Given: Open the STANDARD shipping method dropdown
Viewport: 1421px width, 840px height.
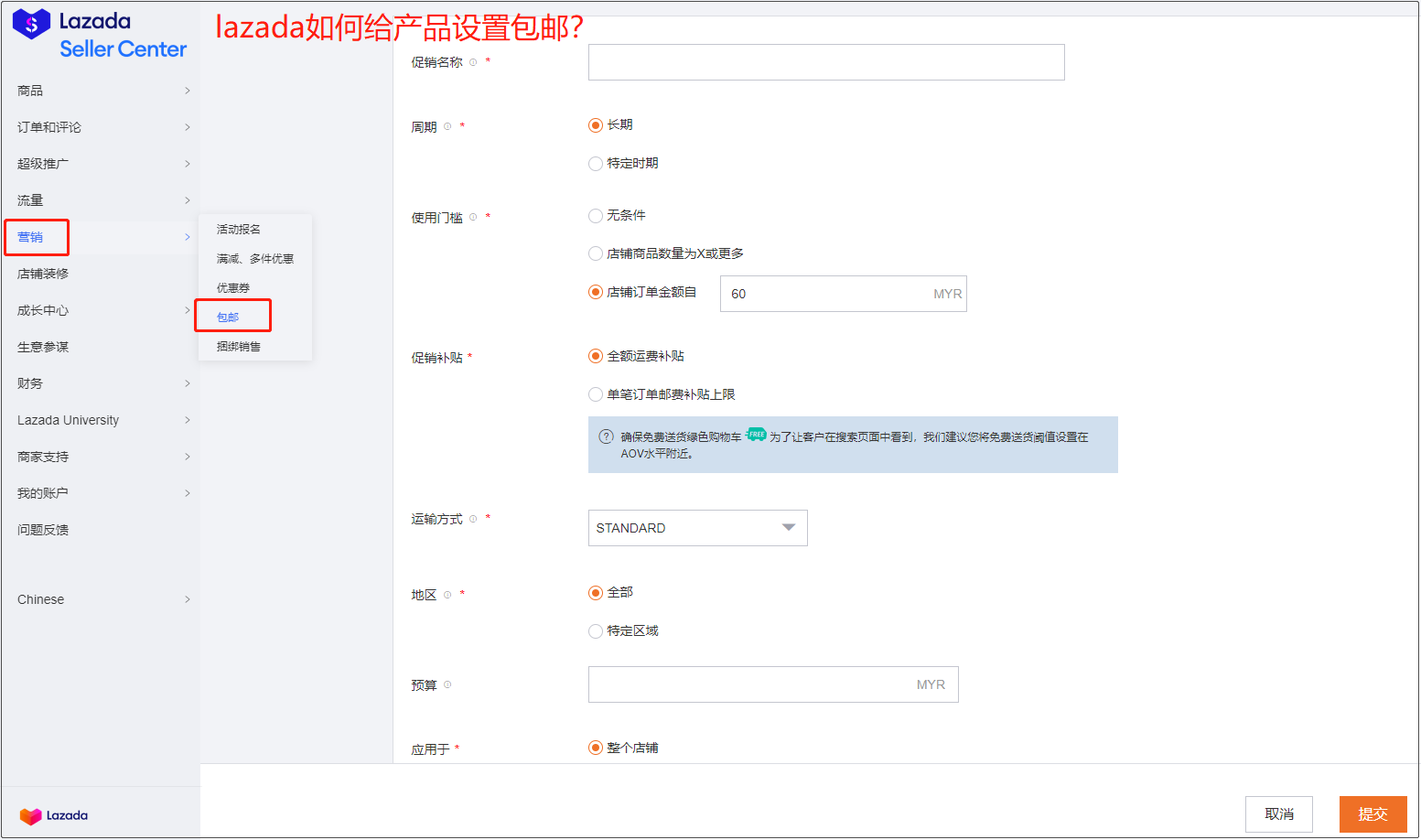Looking at the screenshot, I should point(697,528).
